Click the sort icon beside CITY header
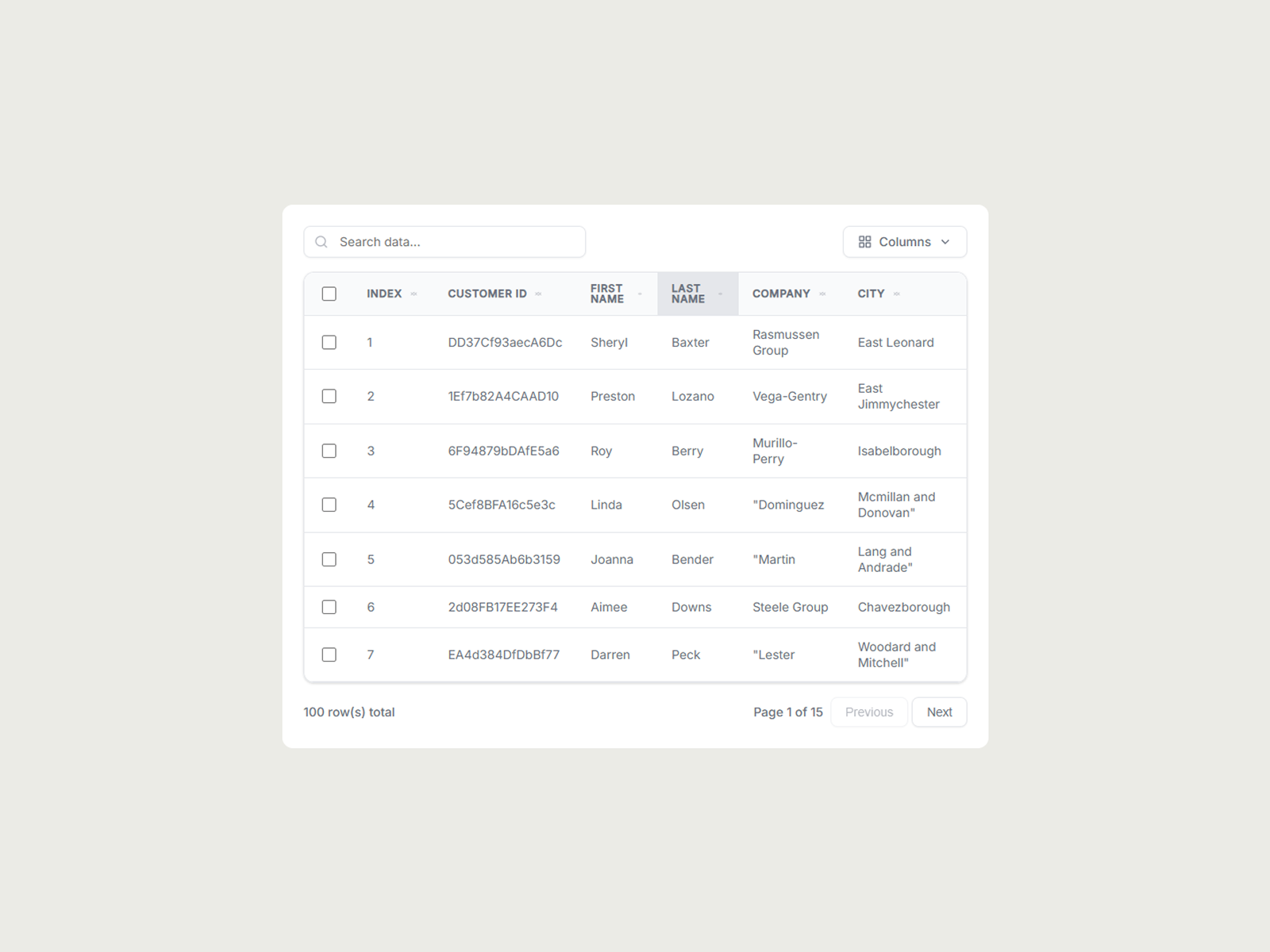Image resolution: width=1270 pixels, height=952 pixels. point(896,294)
